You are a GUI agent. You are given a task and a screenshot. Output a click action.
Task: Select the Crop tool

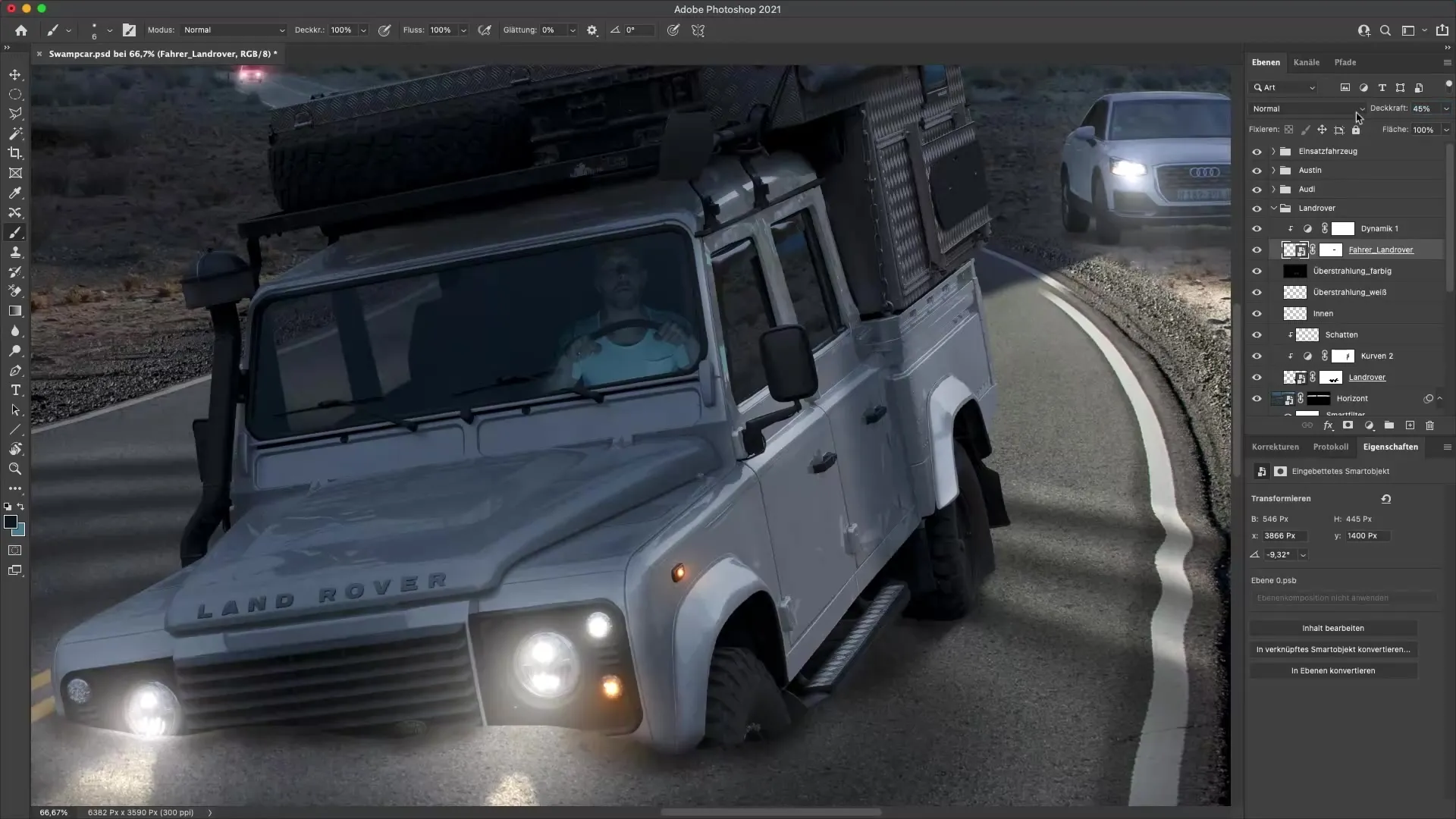pos(15,153)
